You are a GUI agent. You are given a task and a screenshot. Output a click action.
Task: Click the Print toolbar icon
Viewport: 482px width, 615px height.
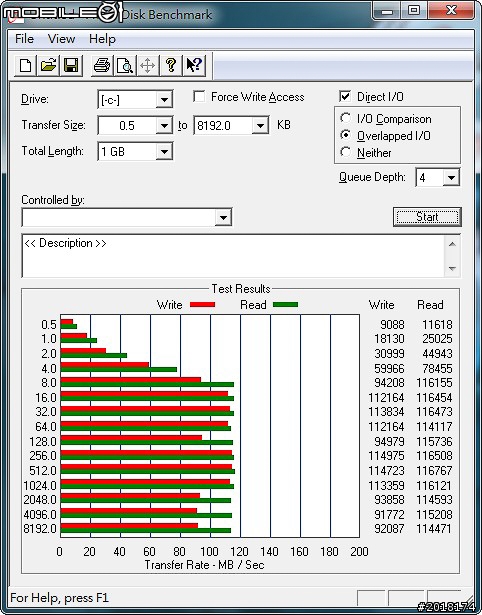(x=102, y=65)
